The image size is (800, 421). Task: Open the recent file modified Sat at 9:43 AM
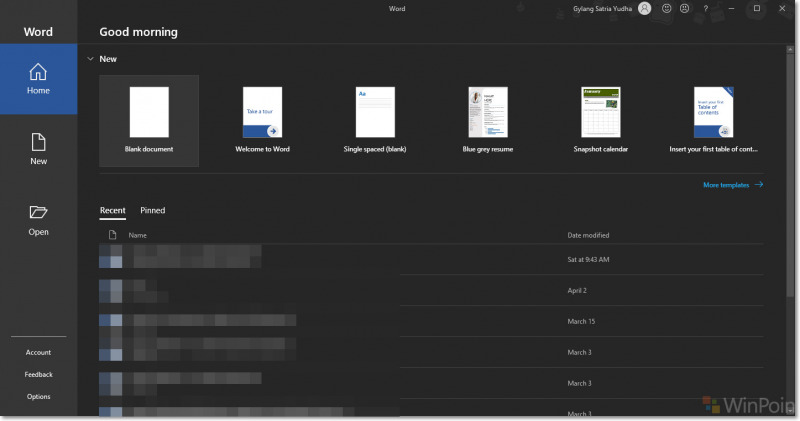point(431,259)
